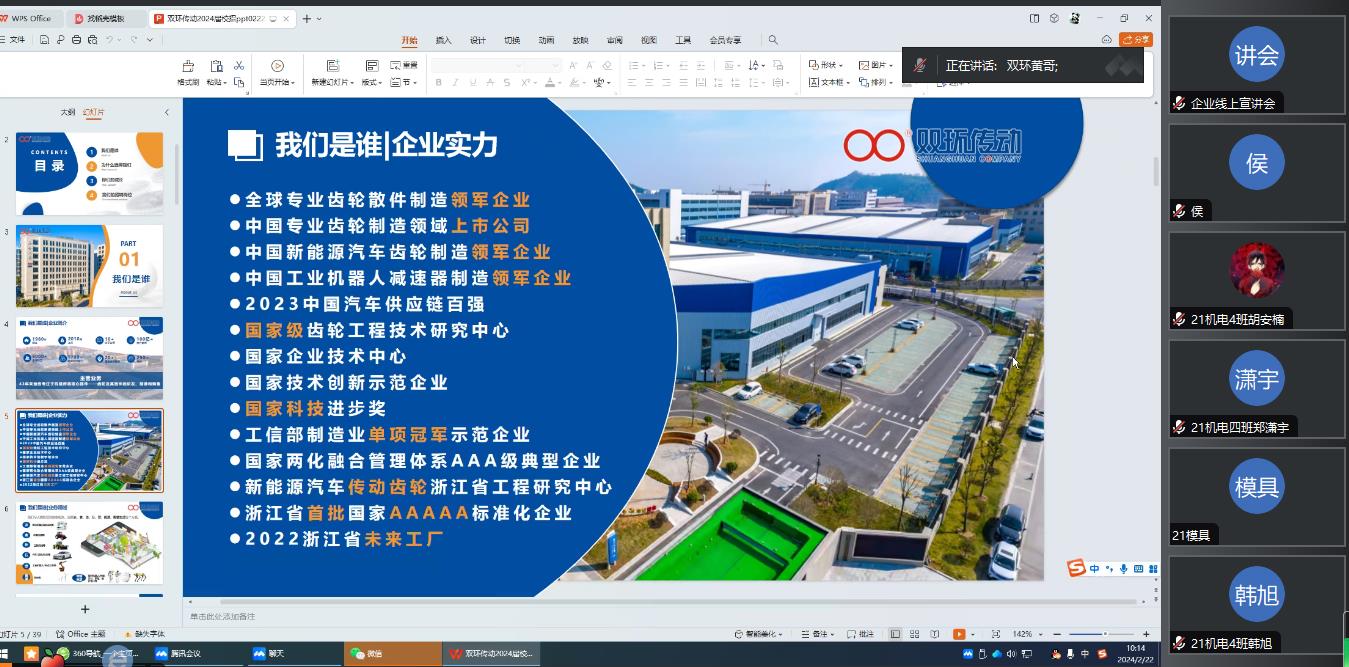Screen dimensions: 1349x667
Task: Open the Section (节) dropdown
Action: 404,83
